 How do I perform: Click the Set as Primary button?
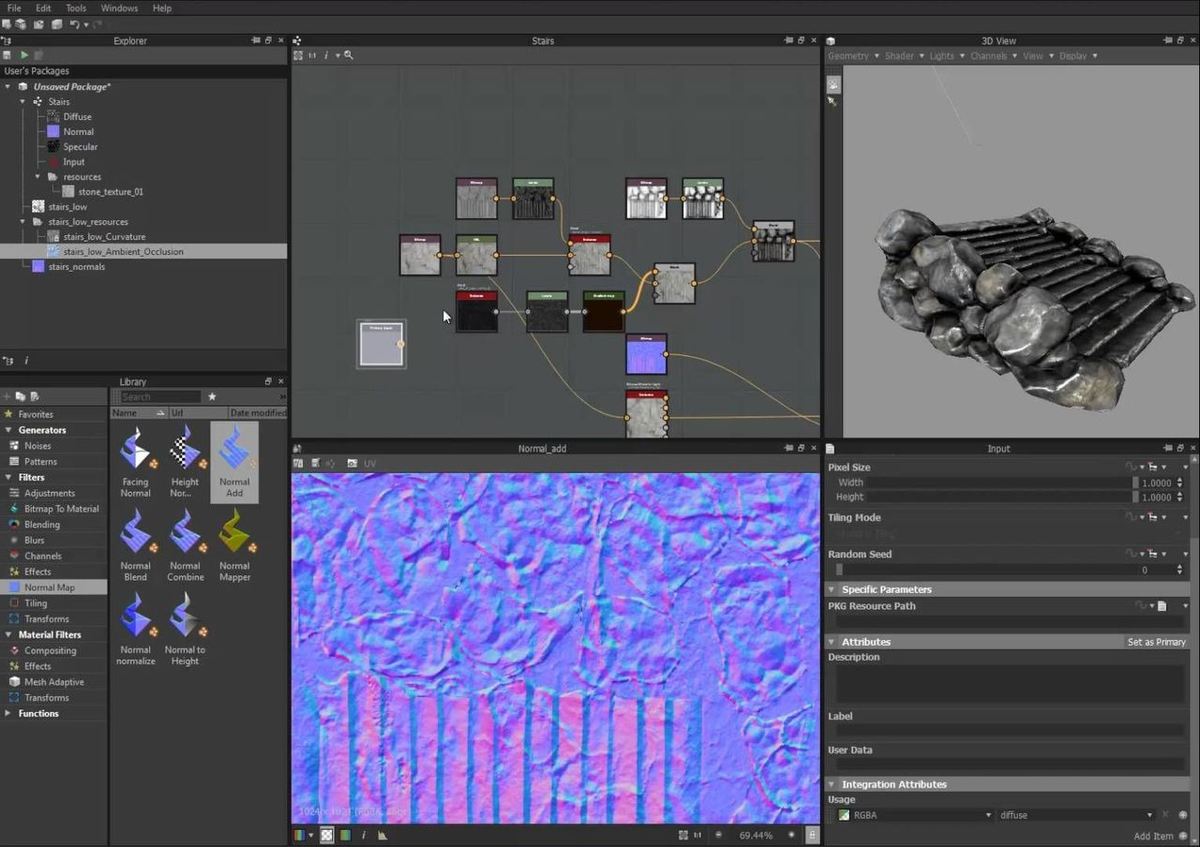pyautogui.click(x=1156, y=642)
